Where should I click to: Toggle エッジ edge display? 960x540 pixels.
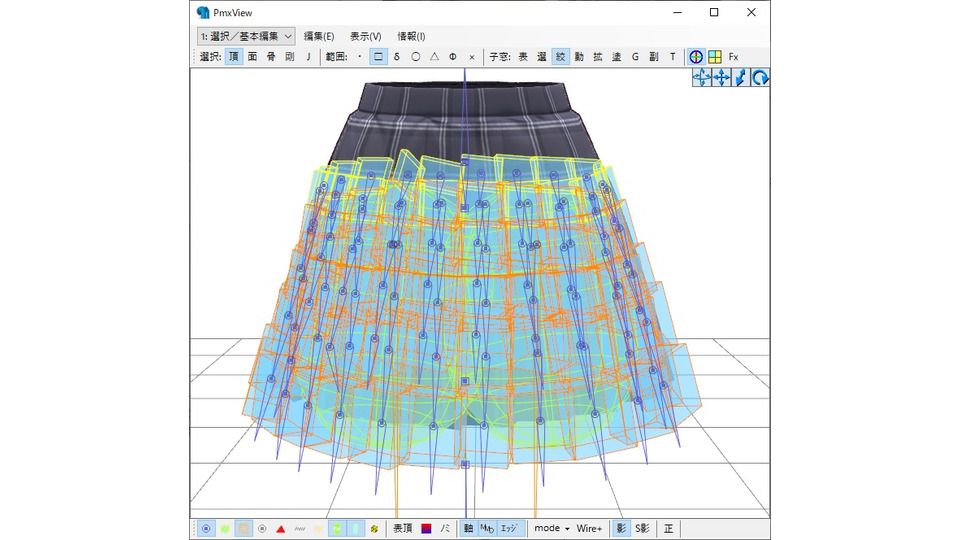pos(509,528)
